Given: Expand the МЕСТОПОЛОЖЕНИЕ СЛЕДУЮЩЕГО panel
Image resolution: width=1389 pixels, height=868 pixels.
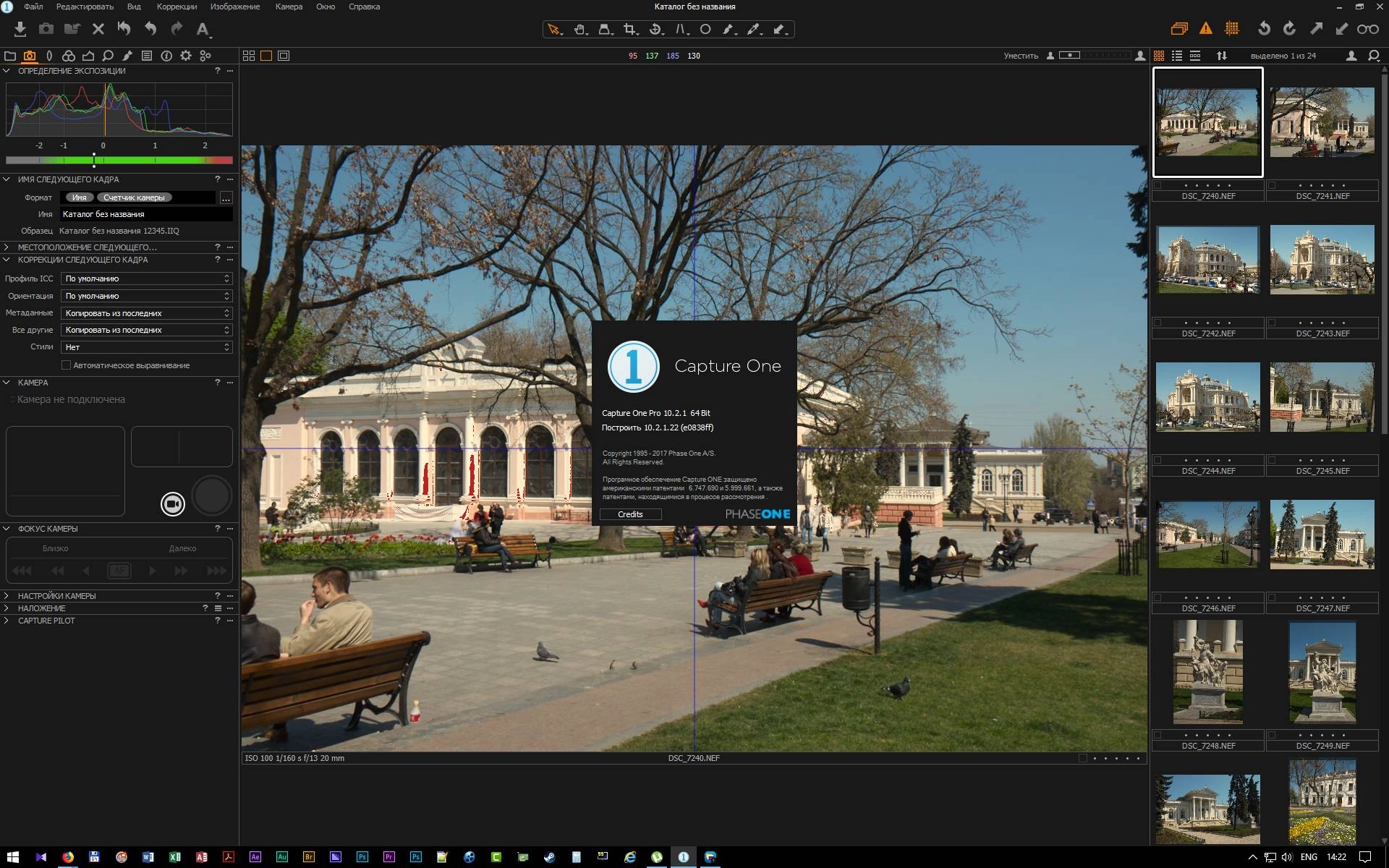Looking at the screenshot, I should [7, 247].
